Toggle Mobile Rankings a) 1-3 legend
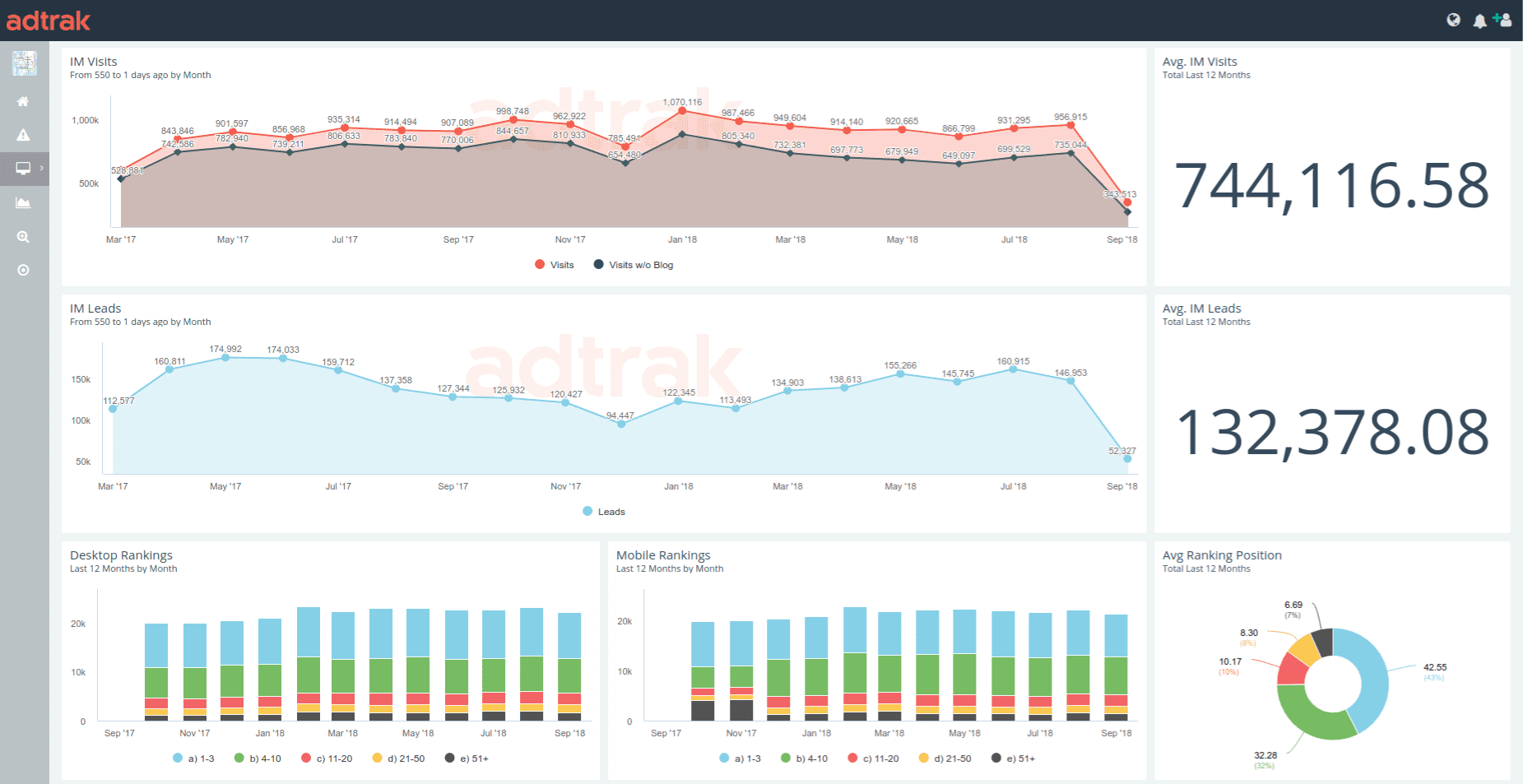 pos(740,758)
